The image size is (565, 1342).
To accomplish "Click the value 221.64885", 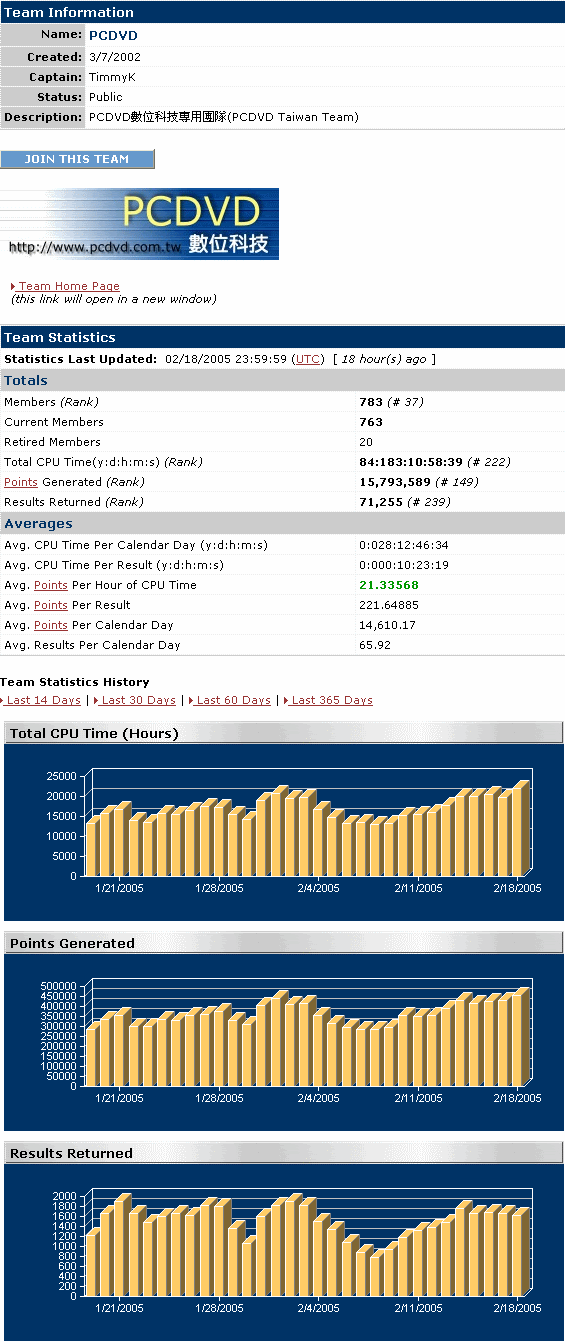I will point(385,605).
